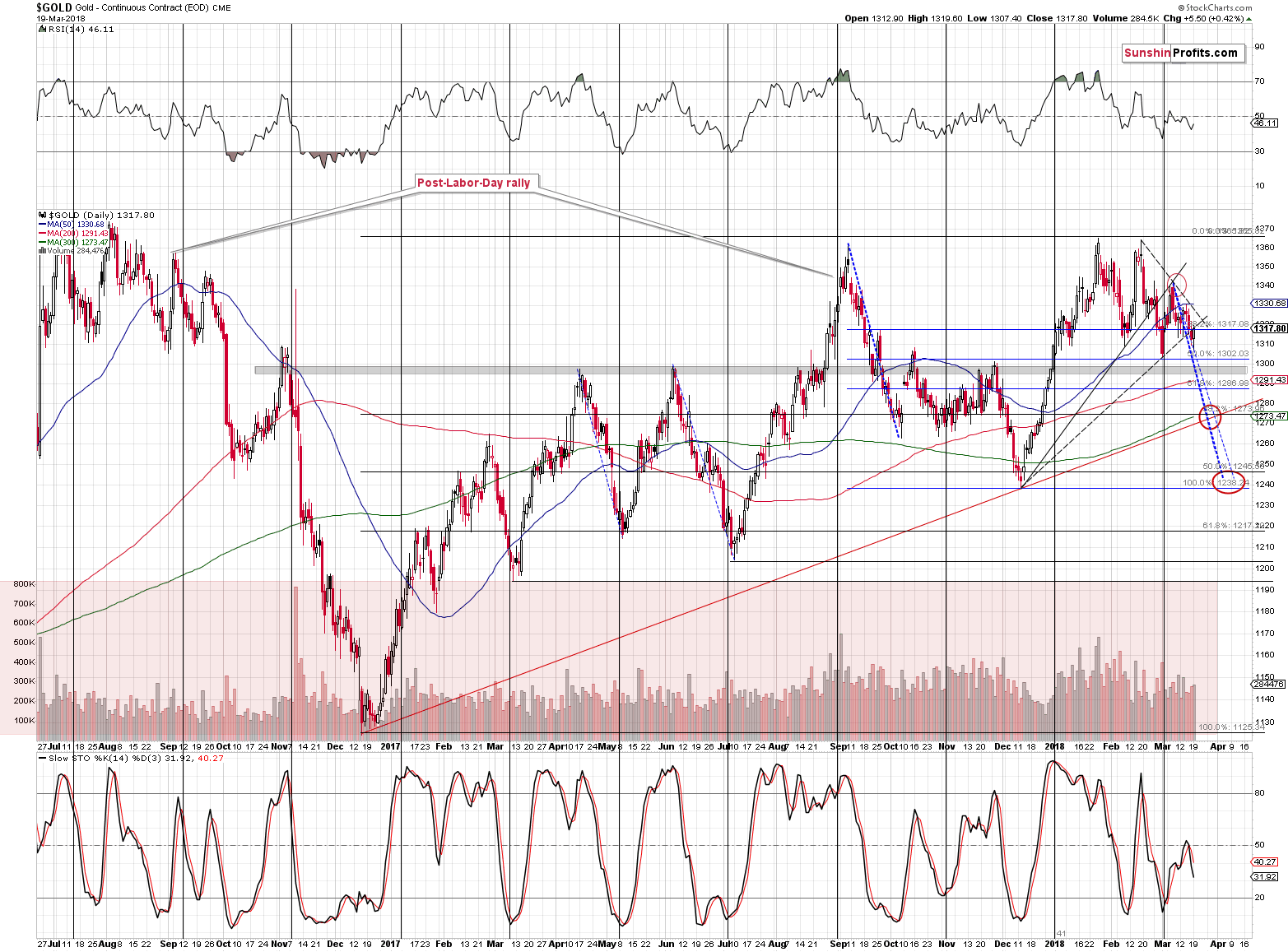Viewport: 1288px width, 952px height.
Task: Click the Volume 284.5K header value
Action: tap(1125, 18)
